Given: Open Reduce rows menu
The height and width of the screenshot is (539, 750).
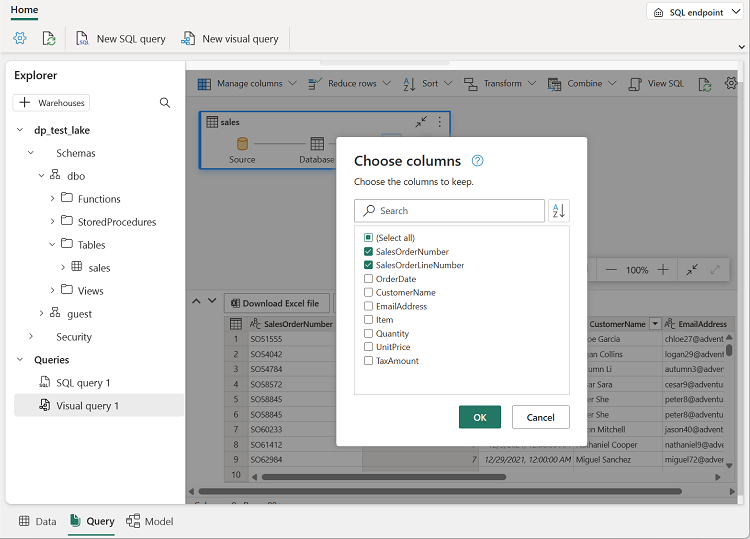Looking at the screenshot, I should 350,84.
